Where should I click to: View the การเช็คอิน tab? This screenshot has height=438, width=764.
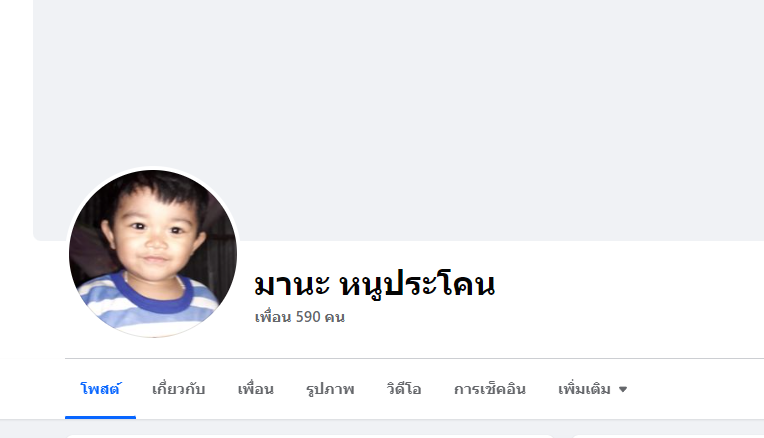[490, 389]
